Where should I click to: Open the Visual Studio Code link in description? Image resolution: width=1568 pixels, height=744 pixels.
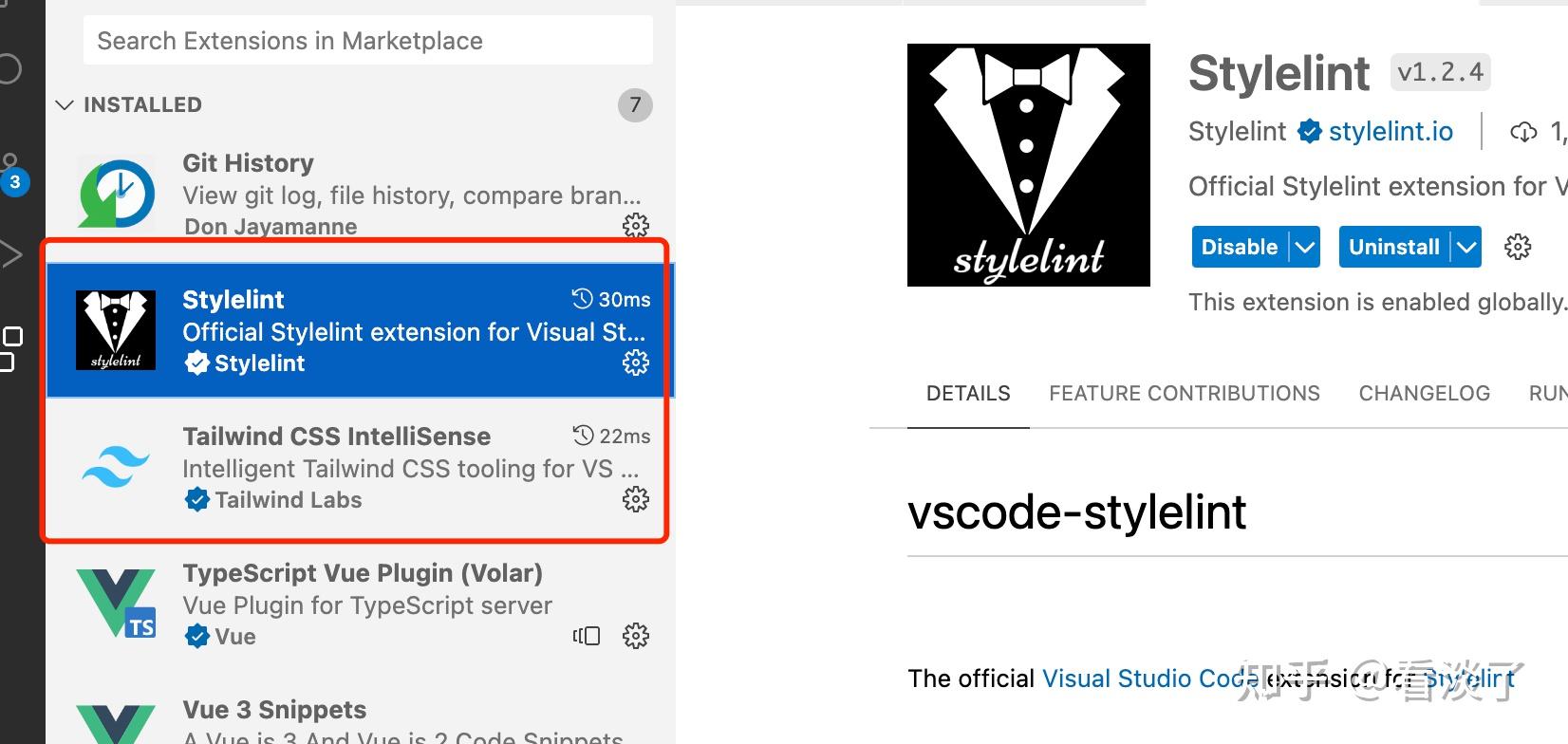[1150, 679]
